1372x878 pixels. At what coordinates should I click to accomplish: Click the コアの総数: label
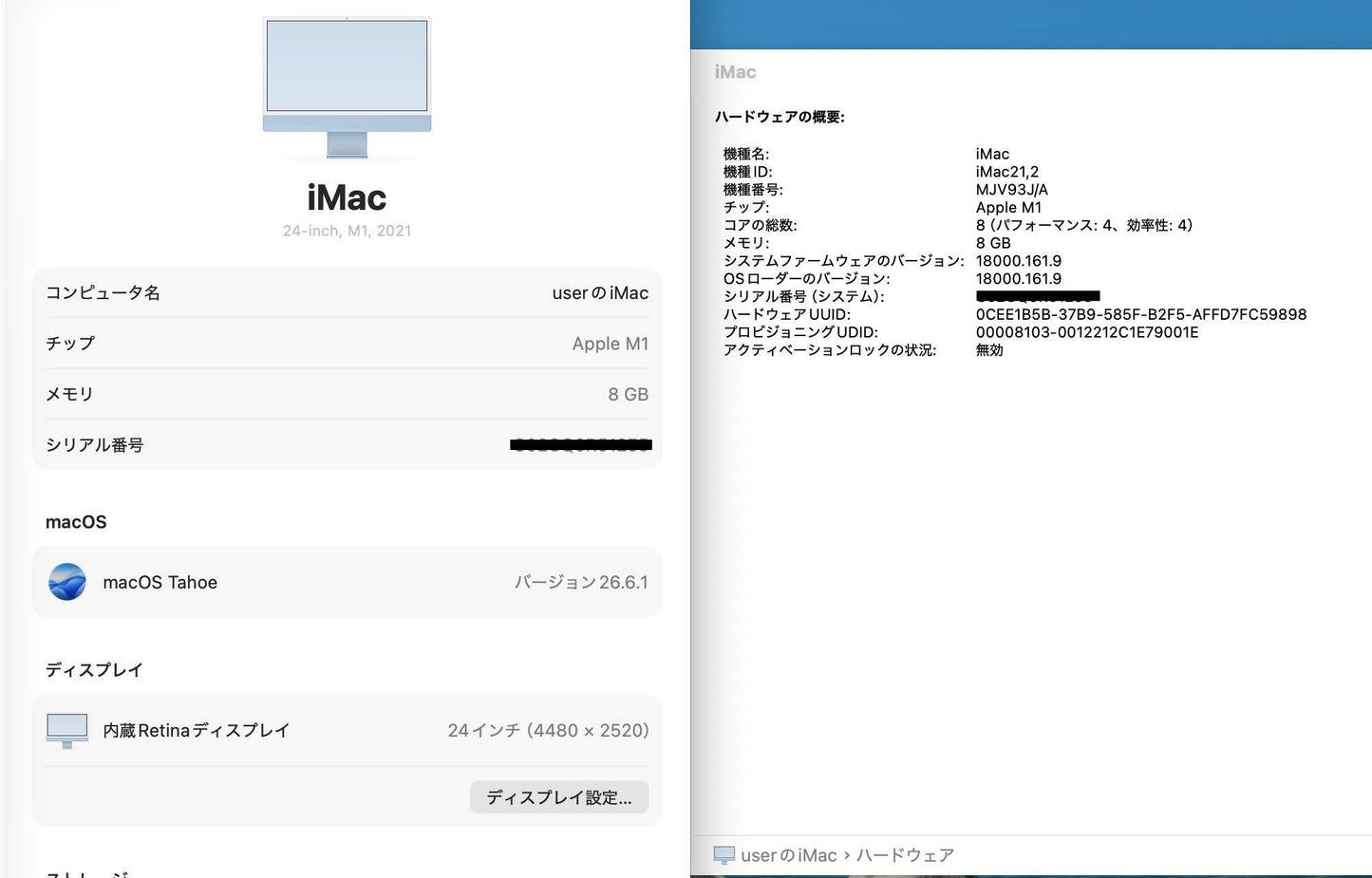761,225
